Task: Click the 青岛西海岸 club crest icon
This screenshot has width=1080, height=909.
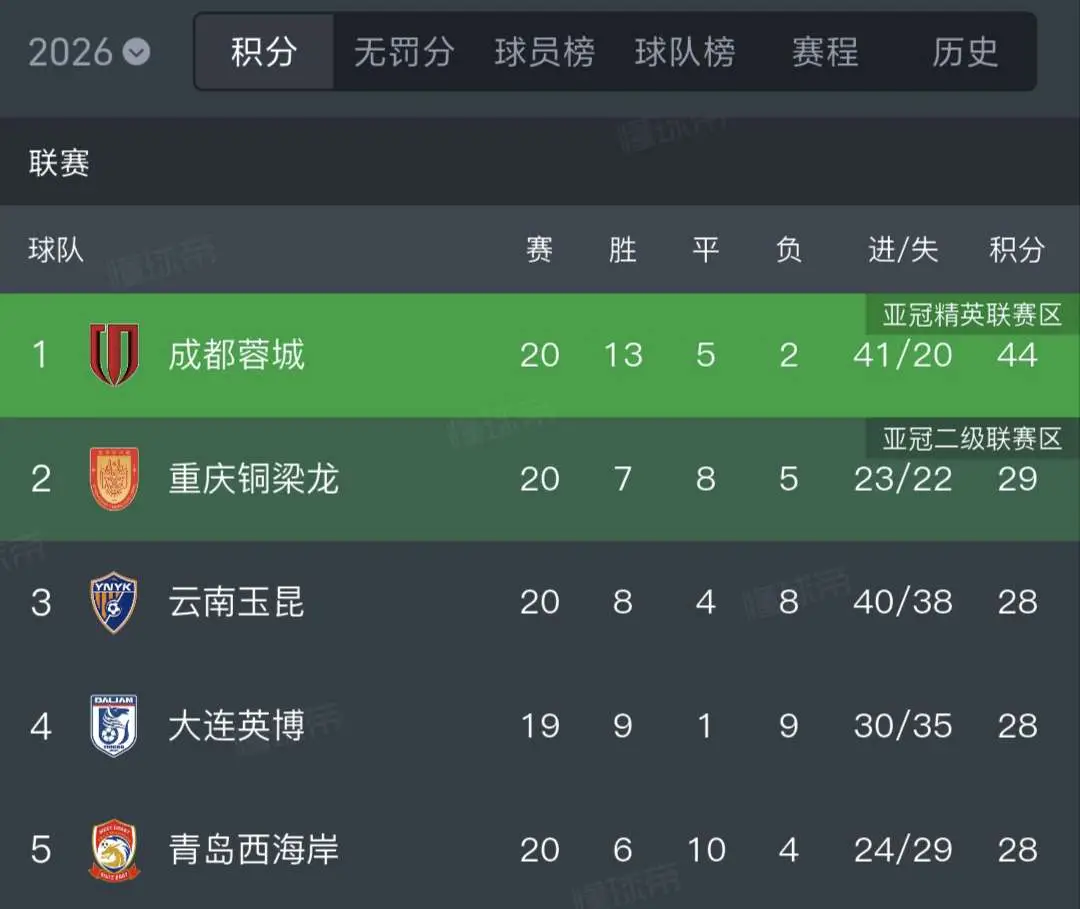Action: (114, 850)
